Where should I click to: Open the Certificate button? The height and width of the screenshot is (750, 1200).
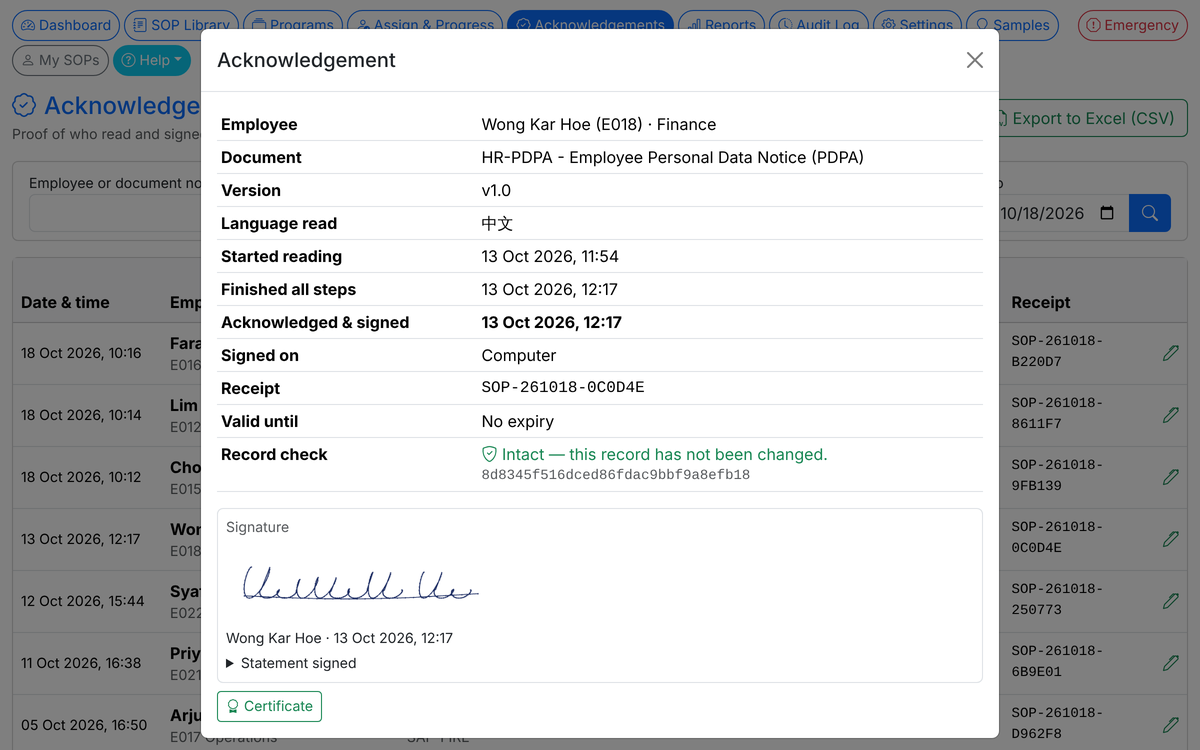coord(269,706)
